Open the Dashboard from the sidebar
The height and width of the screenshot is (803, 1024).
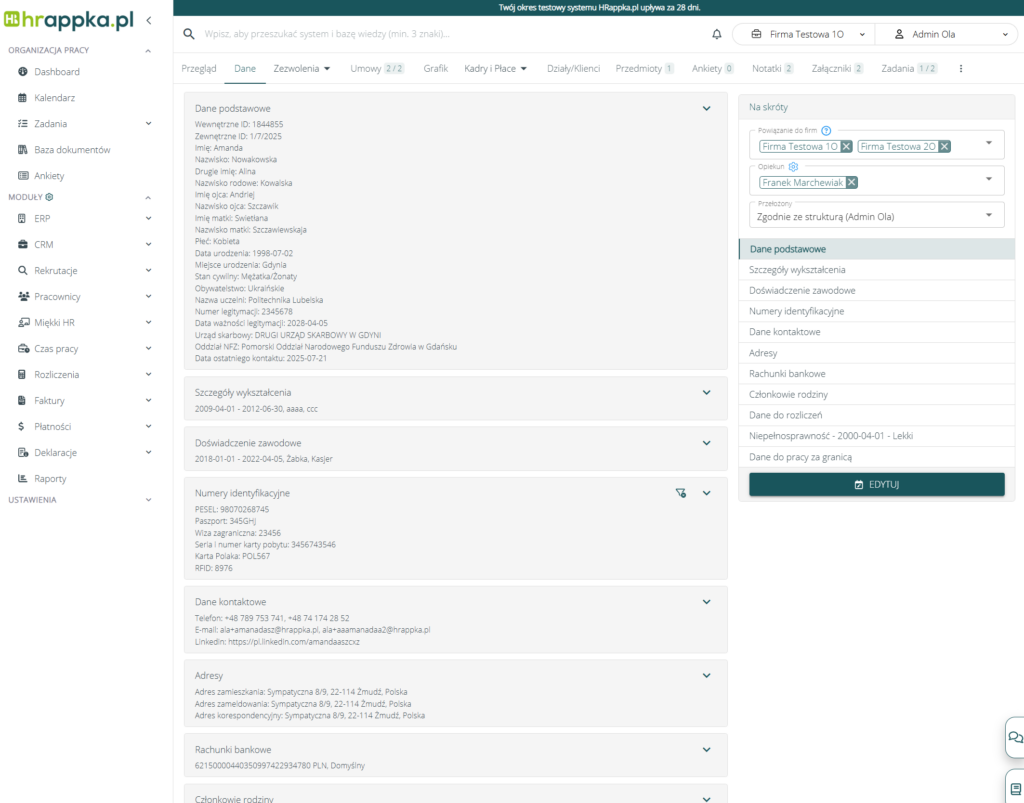[x=57, y=72]
